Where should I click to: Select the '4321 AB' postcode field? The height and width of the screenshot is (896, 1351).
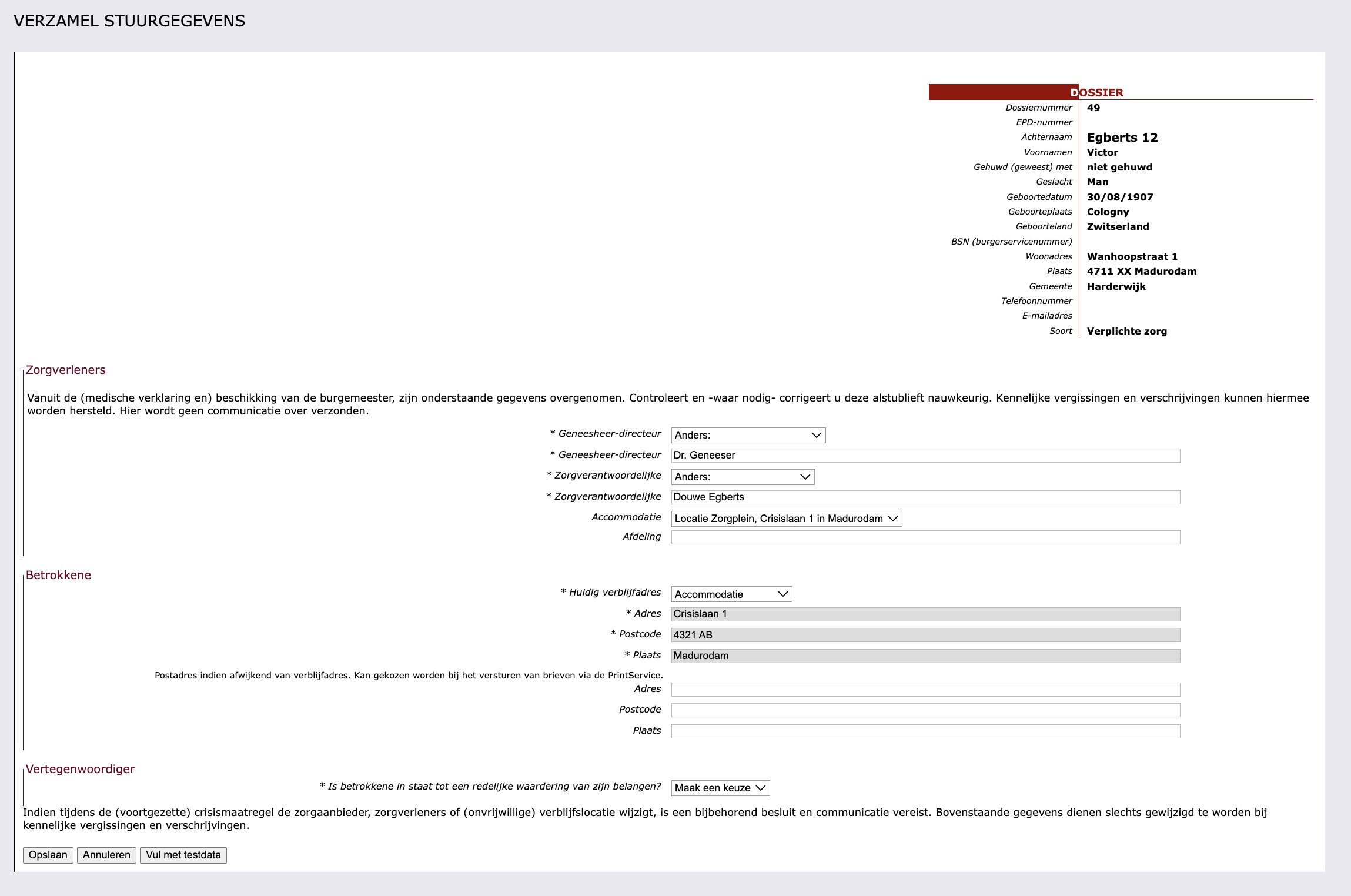[926, 635]
